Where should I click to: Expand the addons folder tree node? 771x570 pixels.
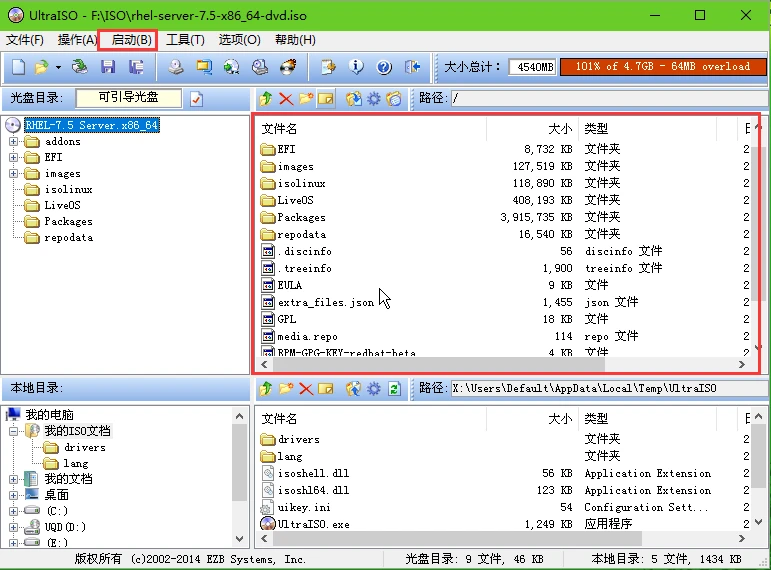pos(13,142)
